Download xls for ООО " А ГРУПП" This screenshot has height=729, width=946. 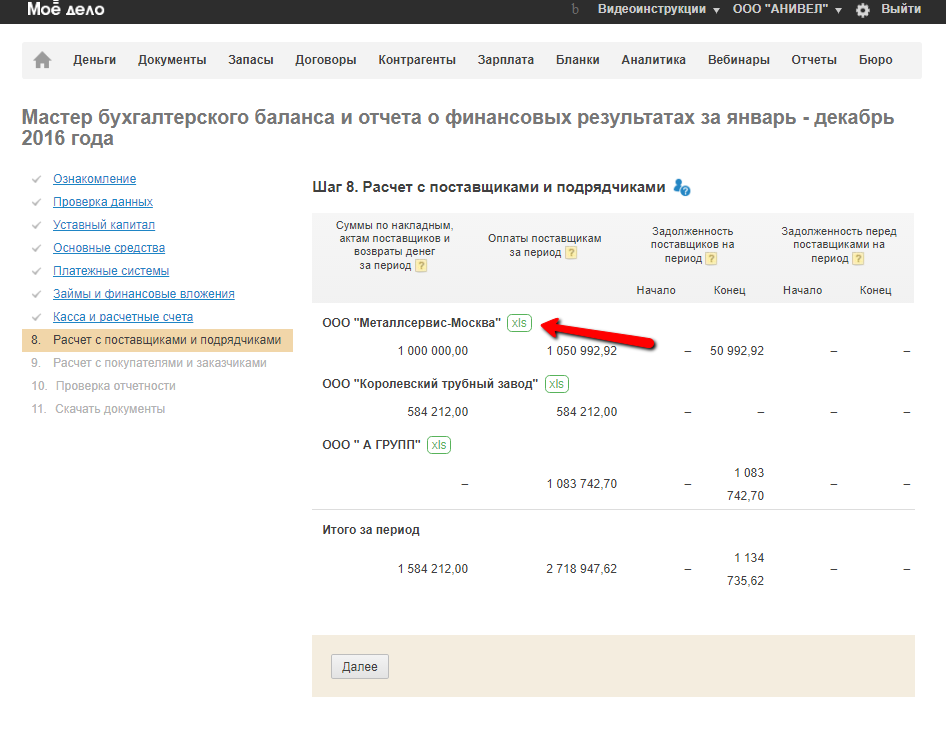pyautogui.click(x=439, y=445)
